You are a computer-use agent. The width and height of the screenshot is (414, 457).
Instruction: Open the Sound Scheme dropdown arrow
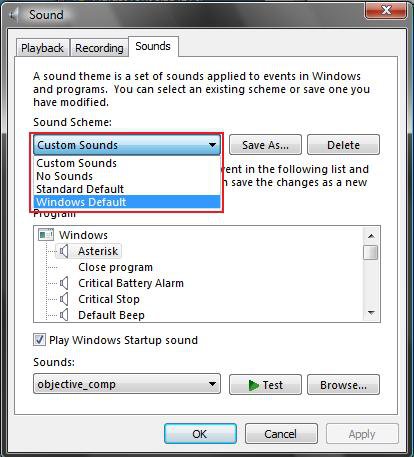[212, 145]
